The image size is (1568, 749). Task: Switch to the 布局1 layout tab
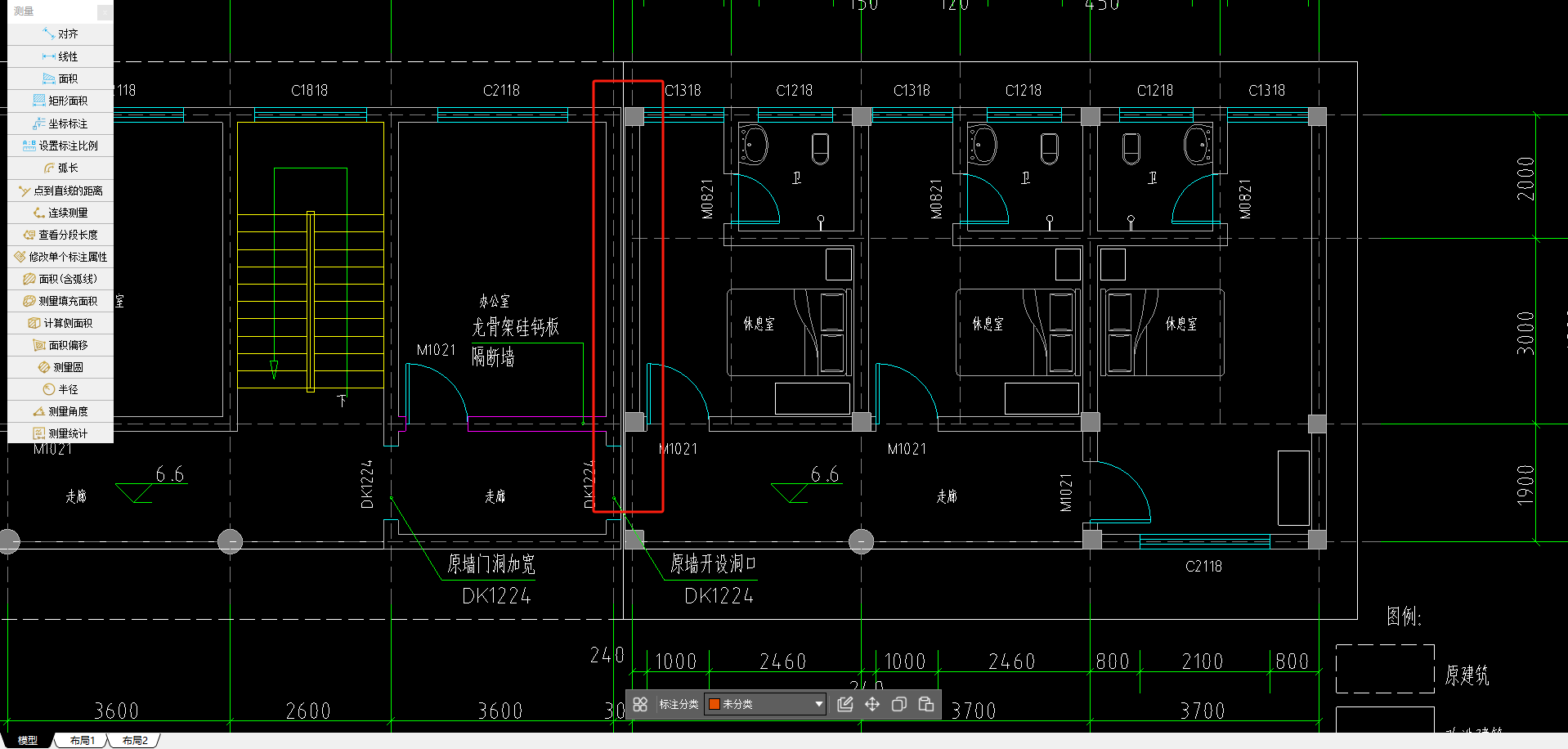(x=82, y=740)
